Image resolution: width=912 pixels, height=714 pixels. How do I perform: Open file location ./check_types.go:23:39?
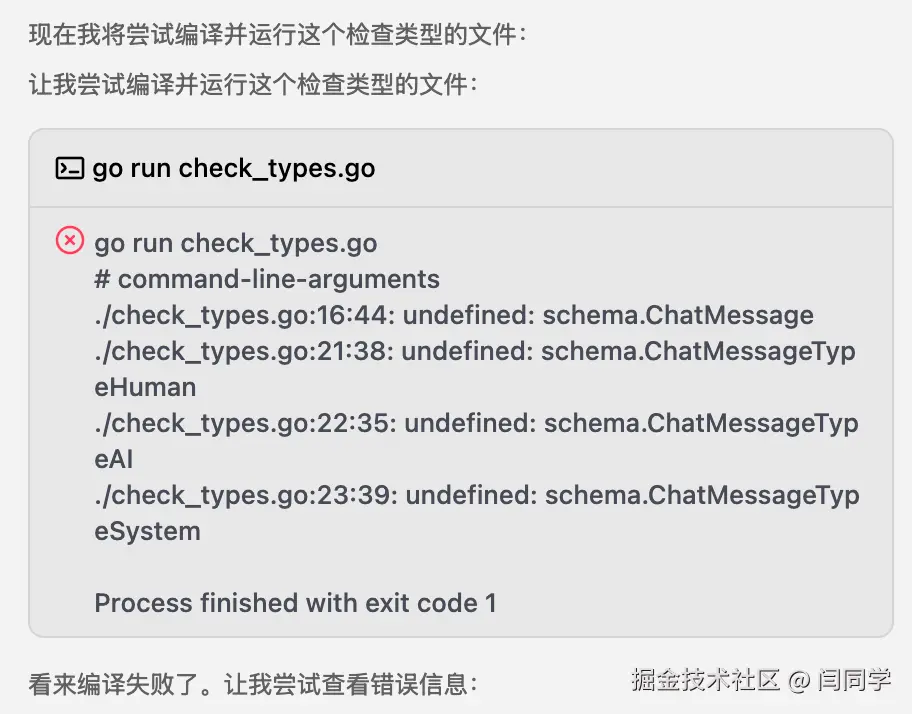pyautogui.click(x=246, y=495)
